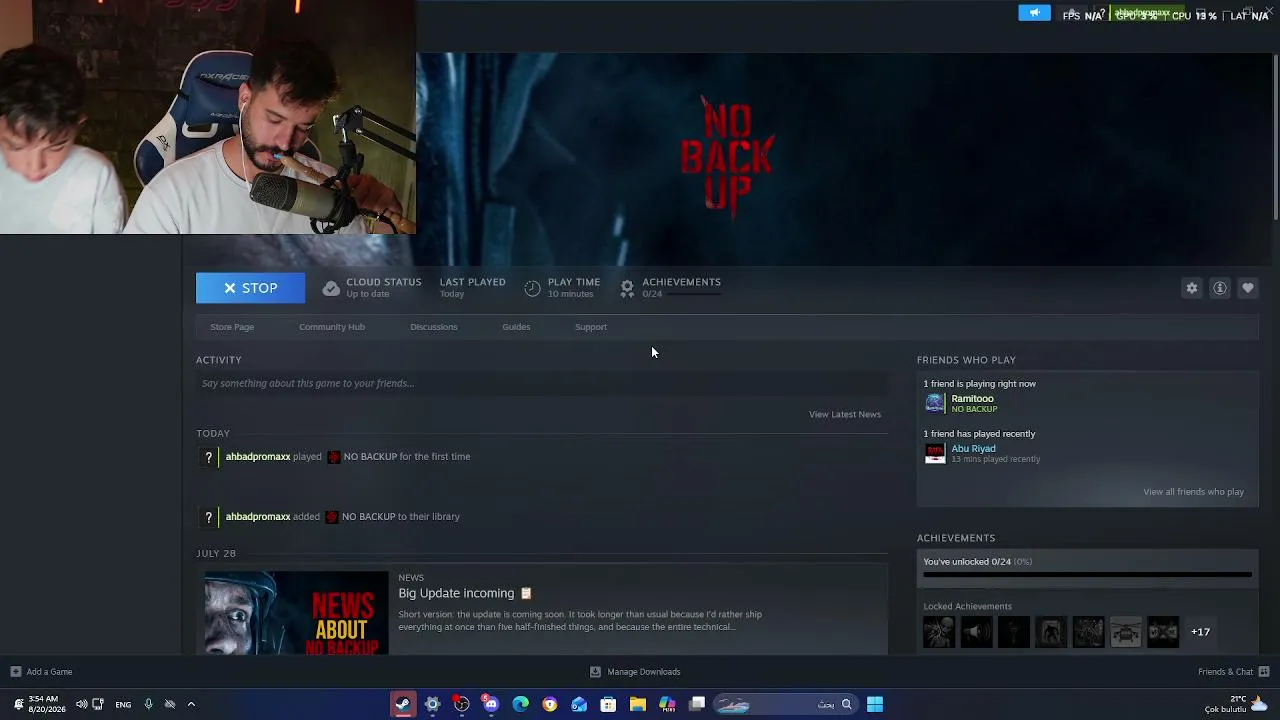Go to the Discussions tab
This screenshot has height=720, width=1280.
[x=434, y=327]
